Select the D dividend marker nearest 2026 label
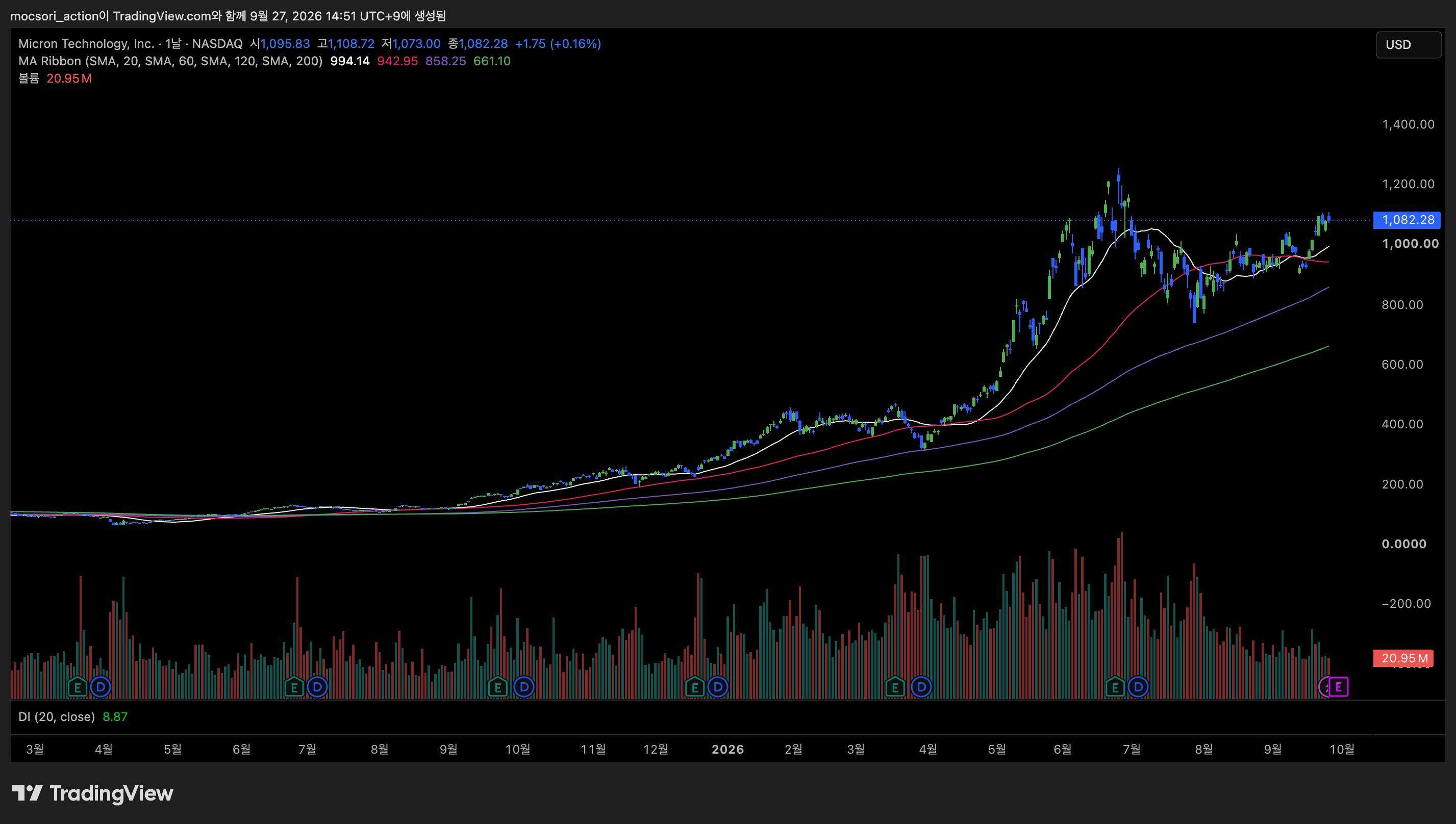The image size is (1456, 824). coord(718,688)
